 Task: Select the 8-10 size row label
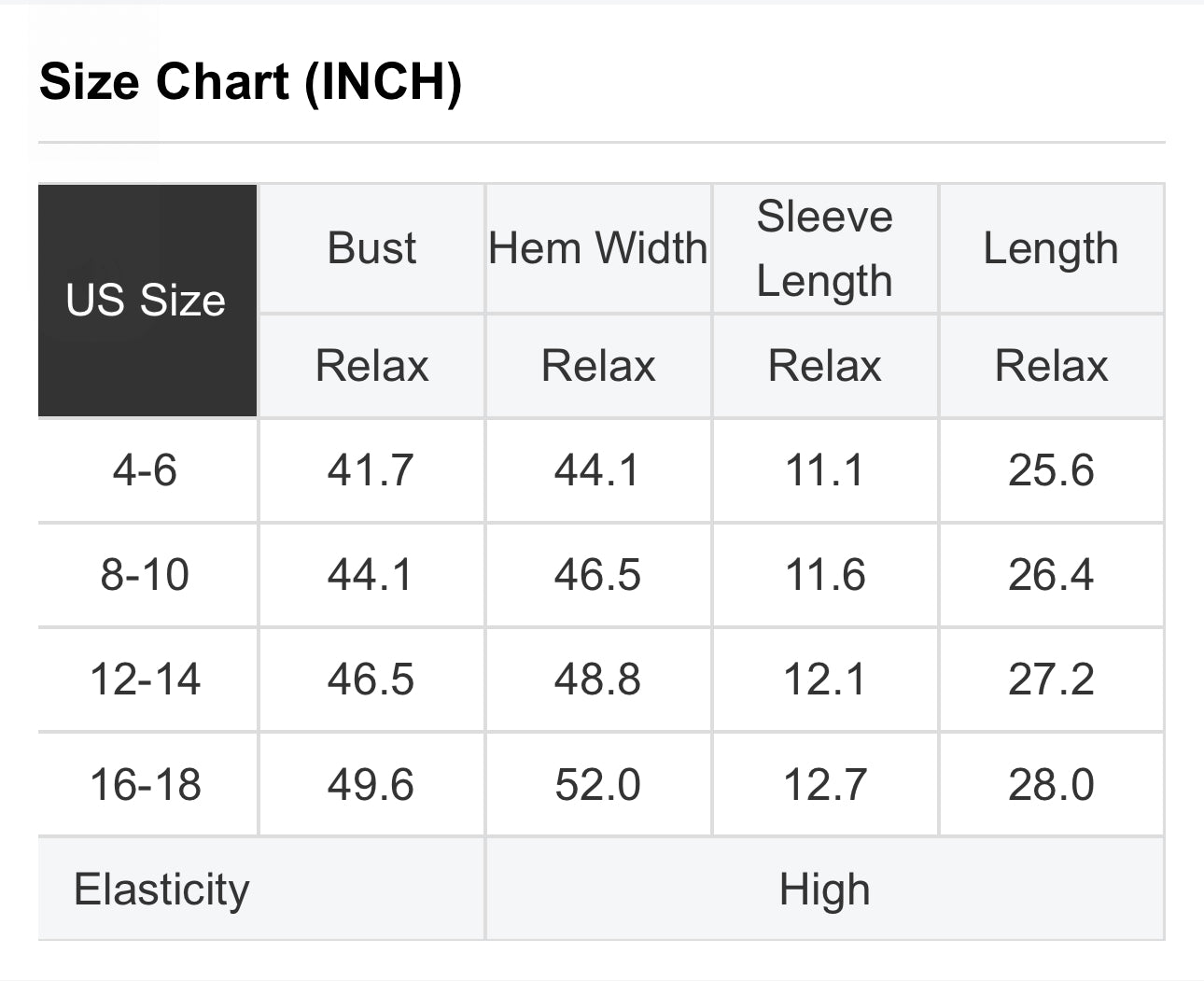[x=146, y=574]
